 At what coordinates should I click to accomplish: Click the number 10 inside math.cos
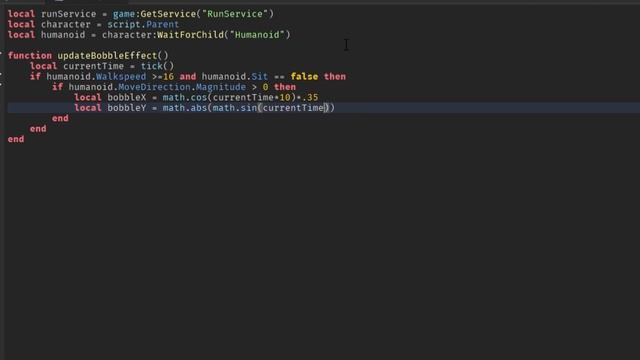click(285, 98)
